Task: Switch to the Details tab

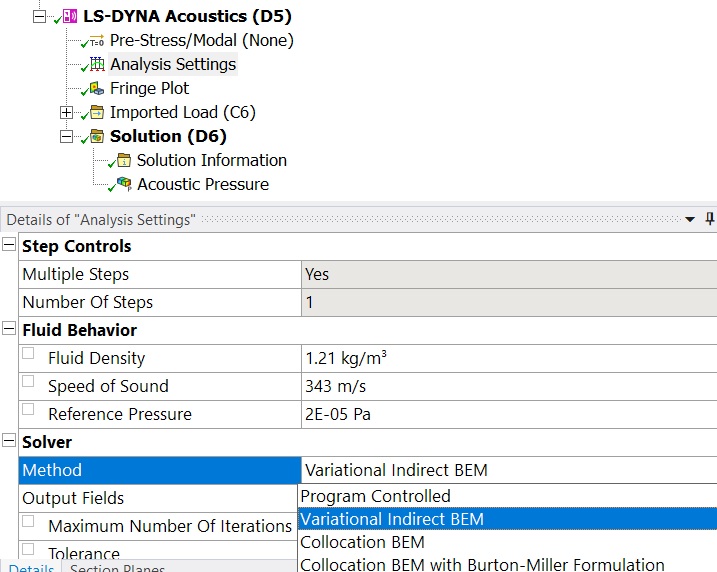Action: [x=31, y=568]
